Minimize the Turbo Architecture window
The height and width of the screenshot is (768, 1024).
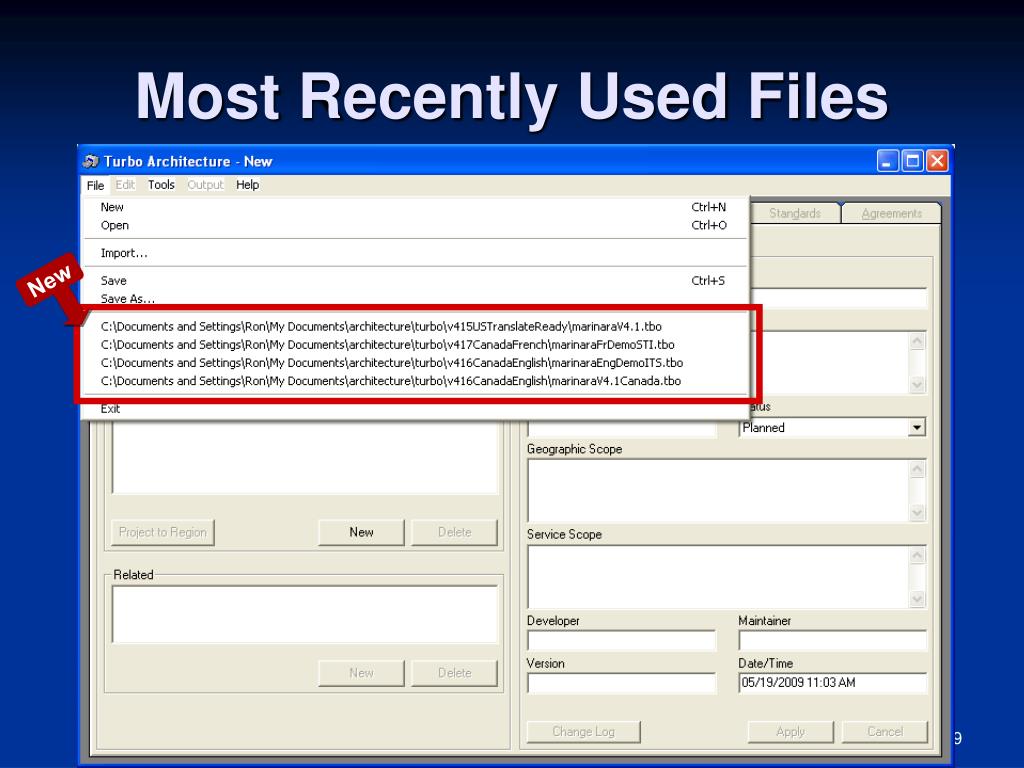tap(887, 161)
